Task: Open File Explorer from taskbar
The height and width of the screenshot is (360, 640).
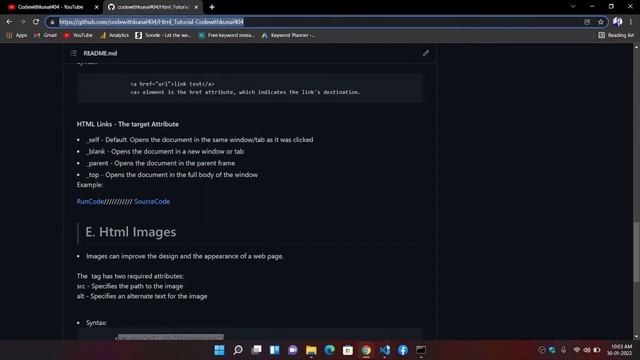Action: point(311,350)
